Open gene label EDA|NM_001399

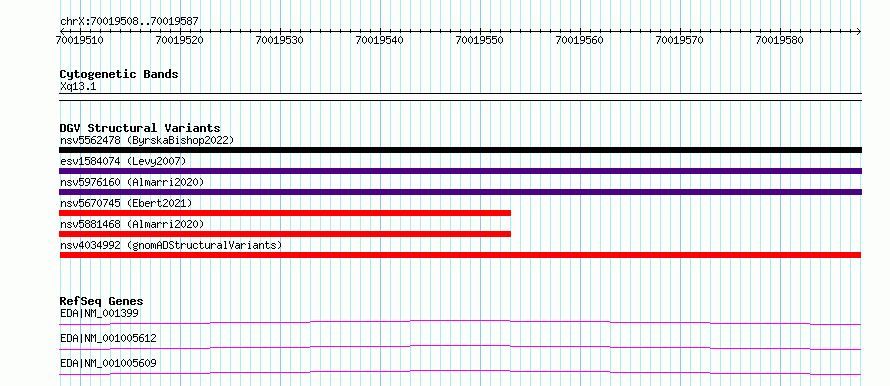pos(99,313)
